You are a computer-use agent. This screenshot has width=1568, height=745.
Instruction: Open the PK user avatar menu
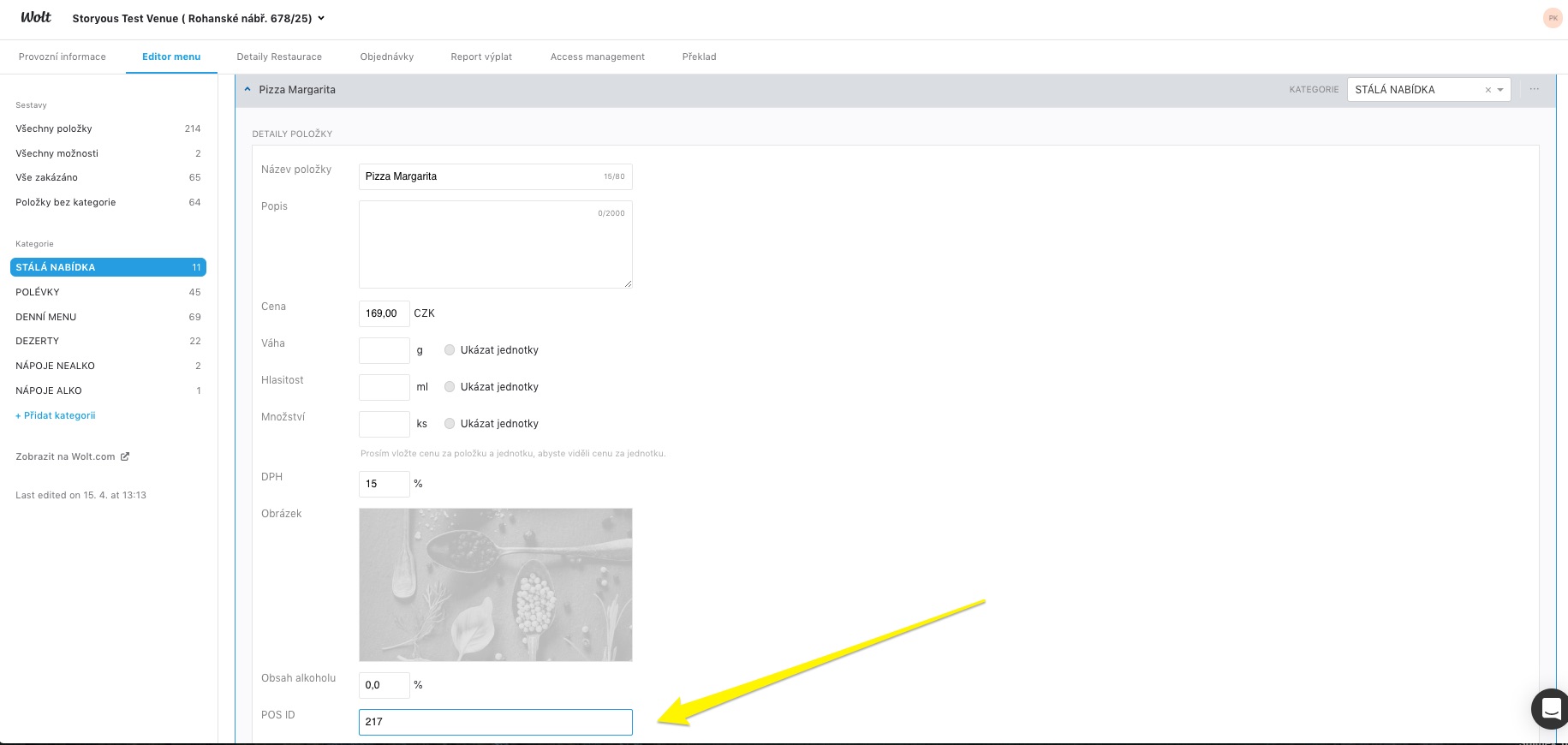(x=1553, y=18)
